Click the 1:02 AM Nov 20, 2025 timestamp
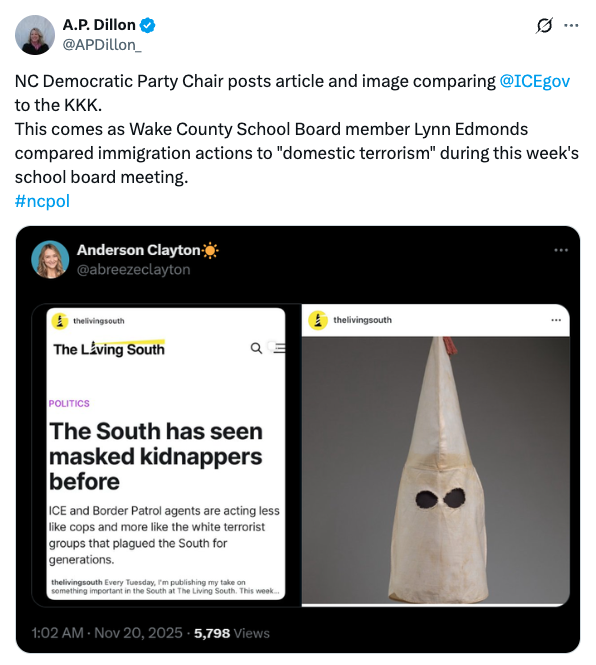The width and height of the screenshot is (596, 665). [107, 633]
